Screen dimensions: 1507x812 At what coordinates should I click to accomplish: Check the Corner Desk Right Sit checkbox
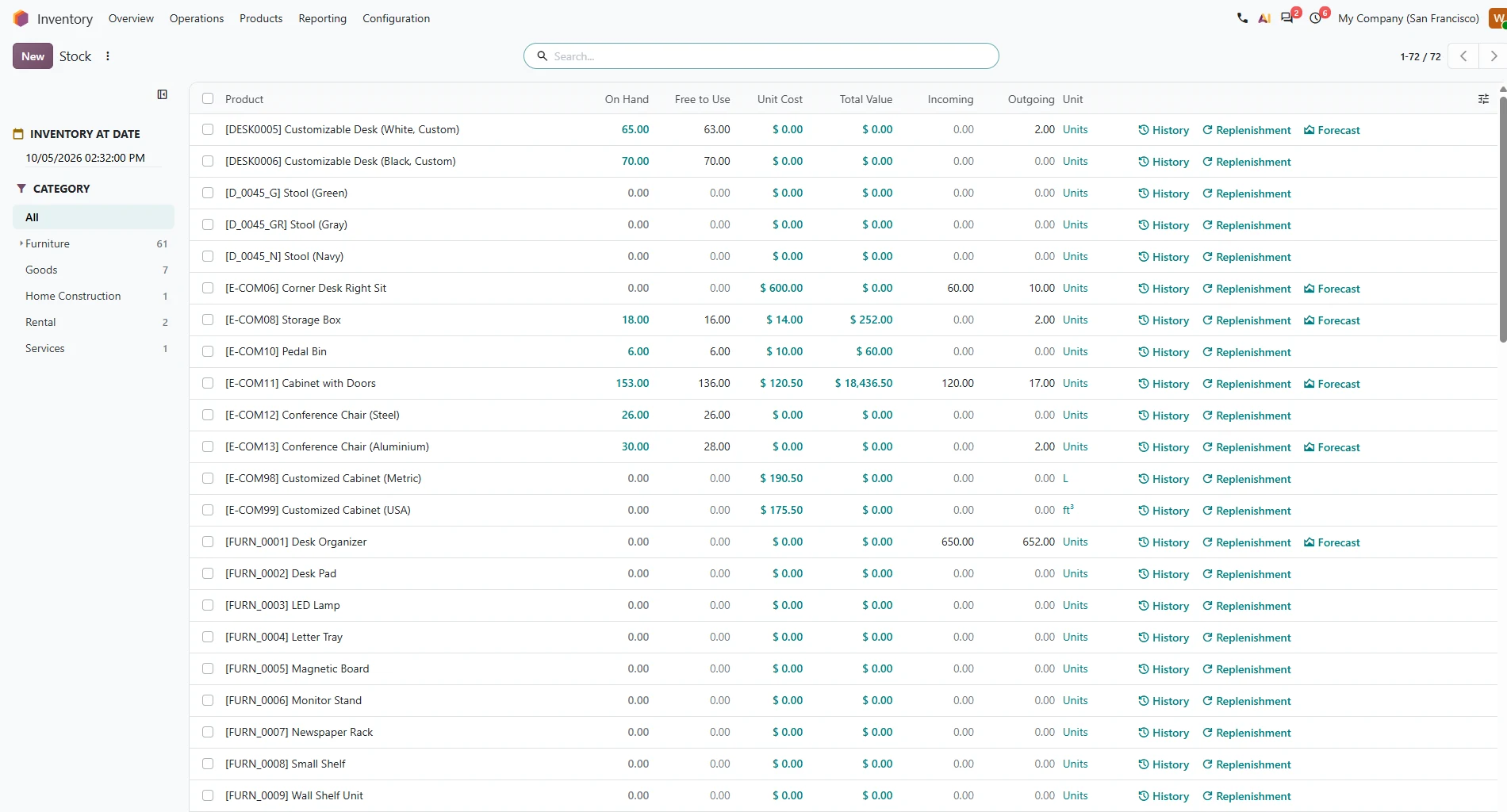coord(208,288)
